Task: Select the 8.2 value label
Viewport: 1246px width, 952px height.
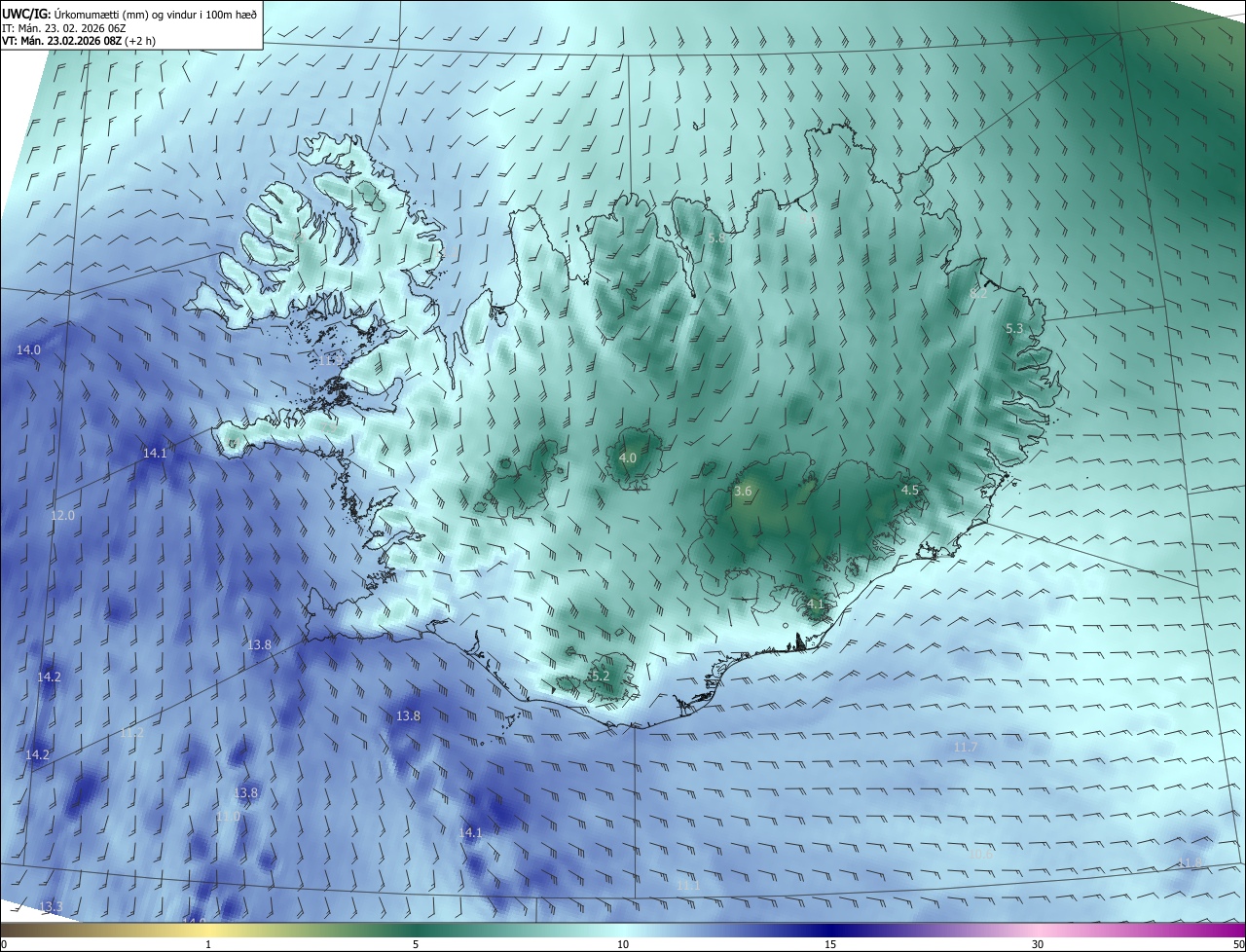Action: (978, 292)
